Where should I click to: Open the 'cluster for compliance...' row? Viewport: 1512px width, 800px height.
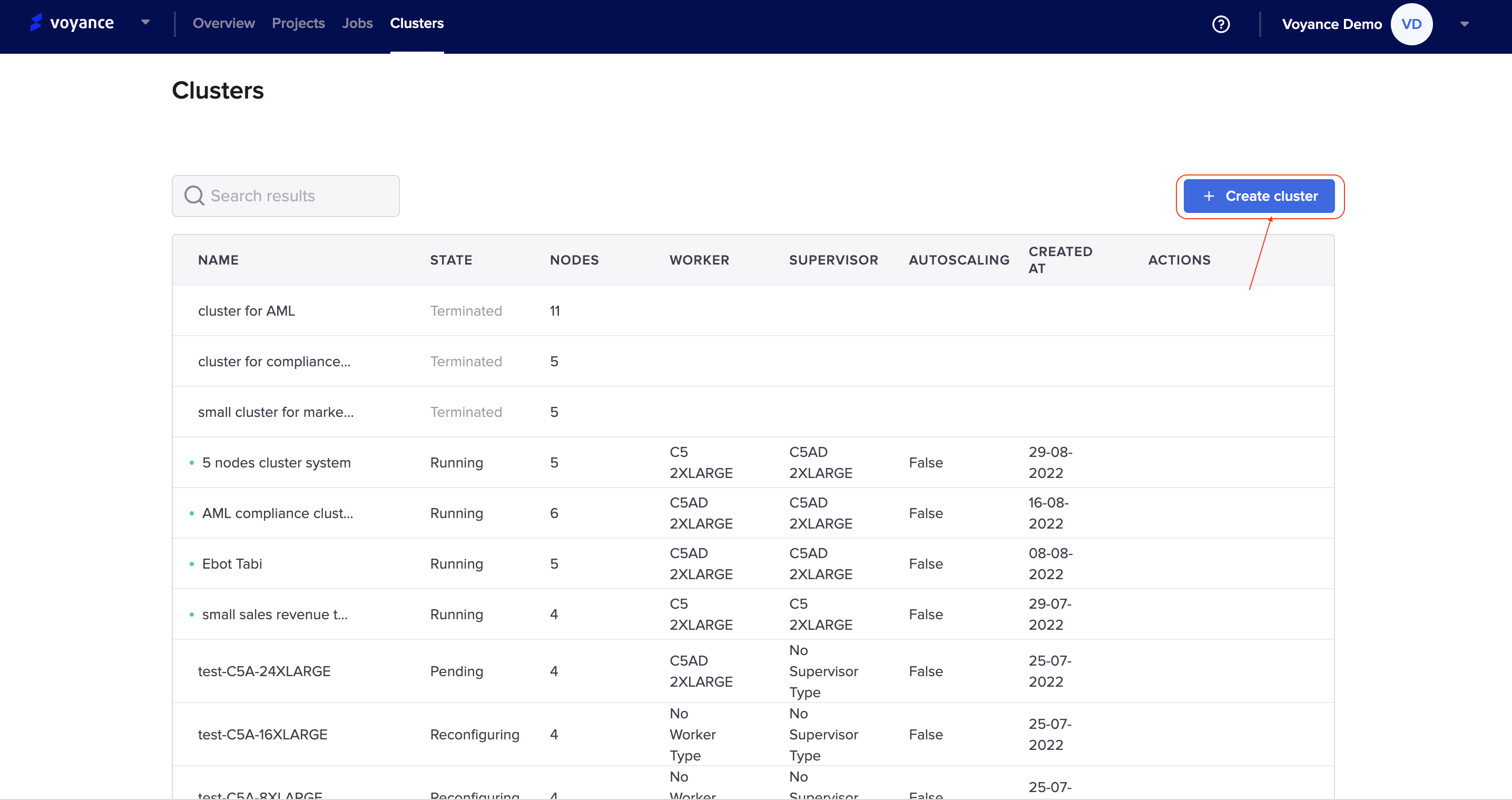[x=753, y=361]
